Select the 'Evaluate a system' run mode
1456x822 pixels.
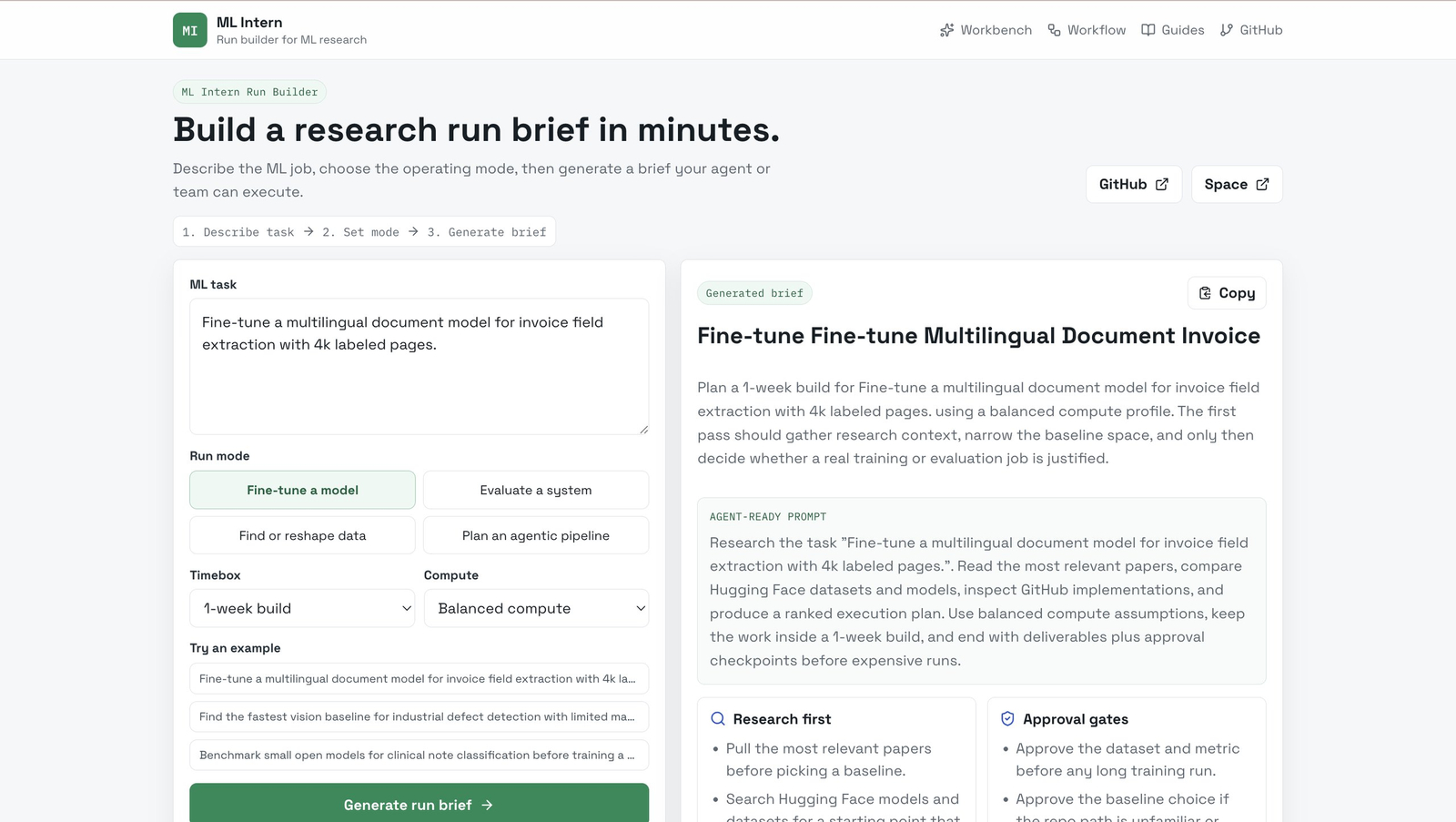click(x=535, y=490)
